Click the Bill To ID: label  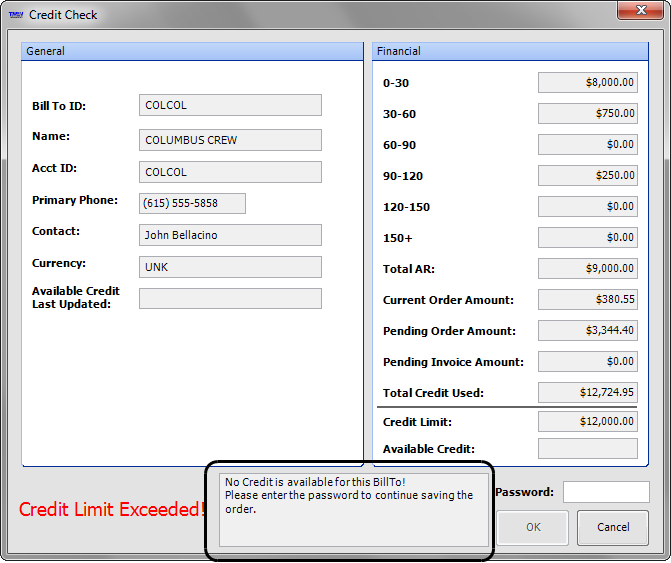pos(59,106)
